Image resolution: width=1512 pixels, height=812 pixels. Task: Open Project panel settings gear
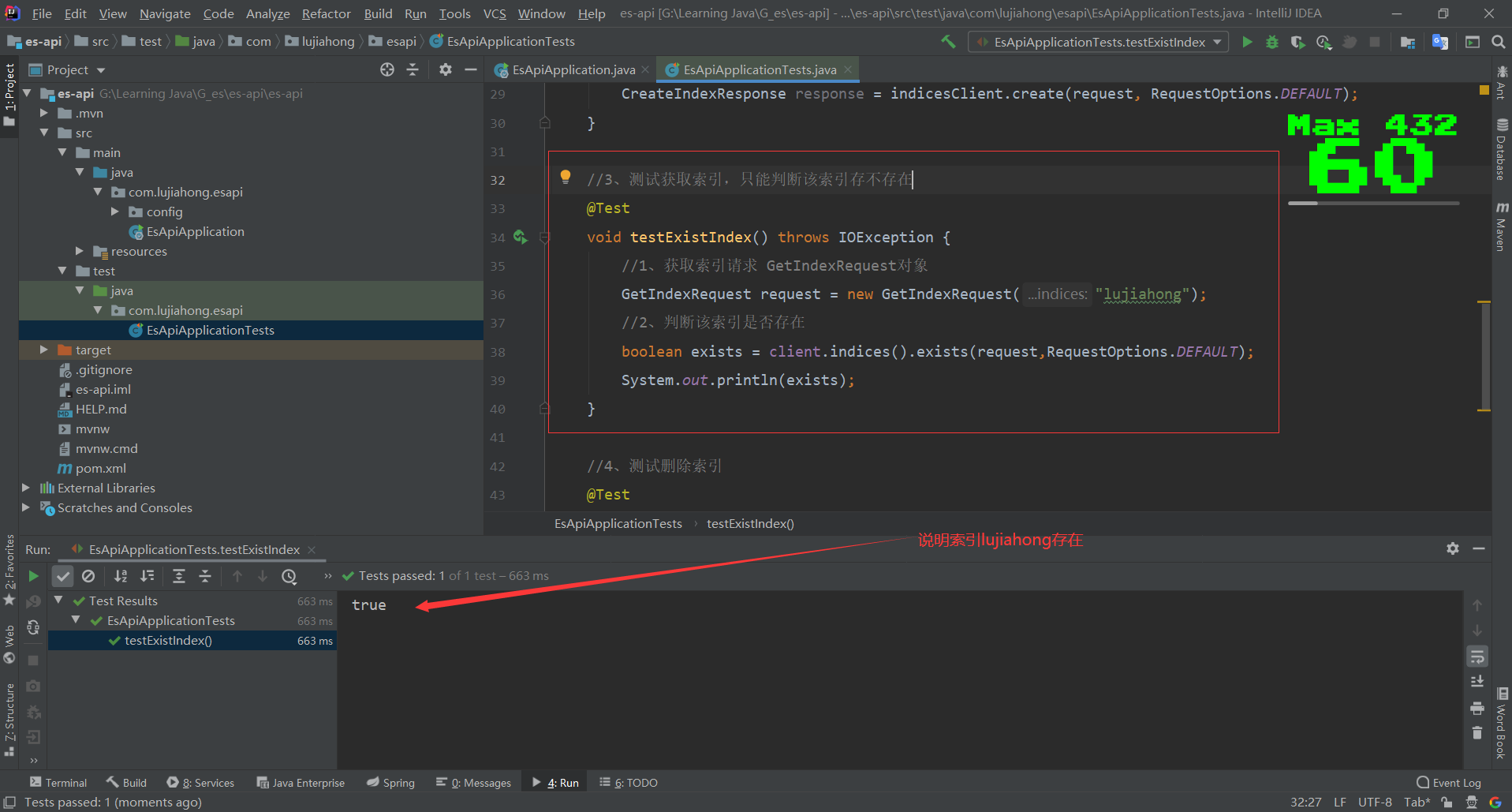tap(446, 69)
